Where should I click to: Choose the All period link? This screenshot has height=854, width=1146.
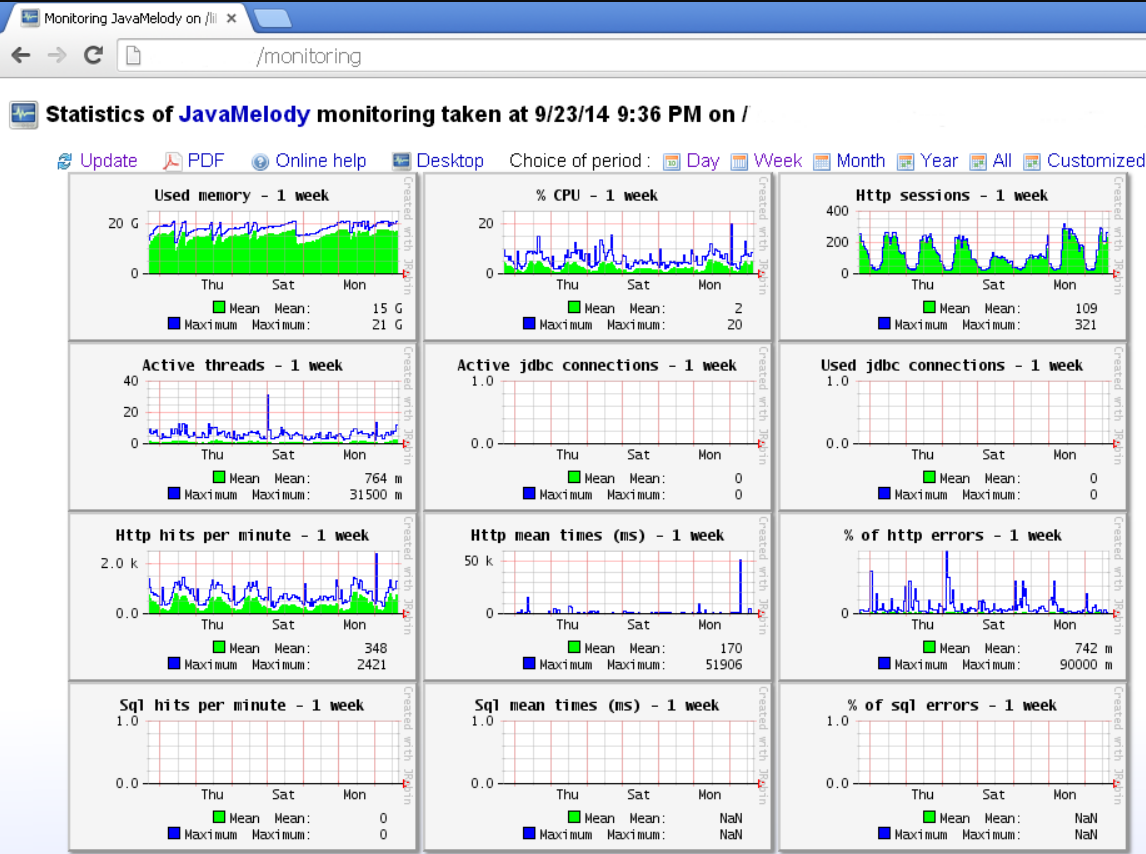(1002, 161)
